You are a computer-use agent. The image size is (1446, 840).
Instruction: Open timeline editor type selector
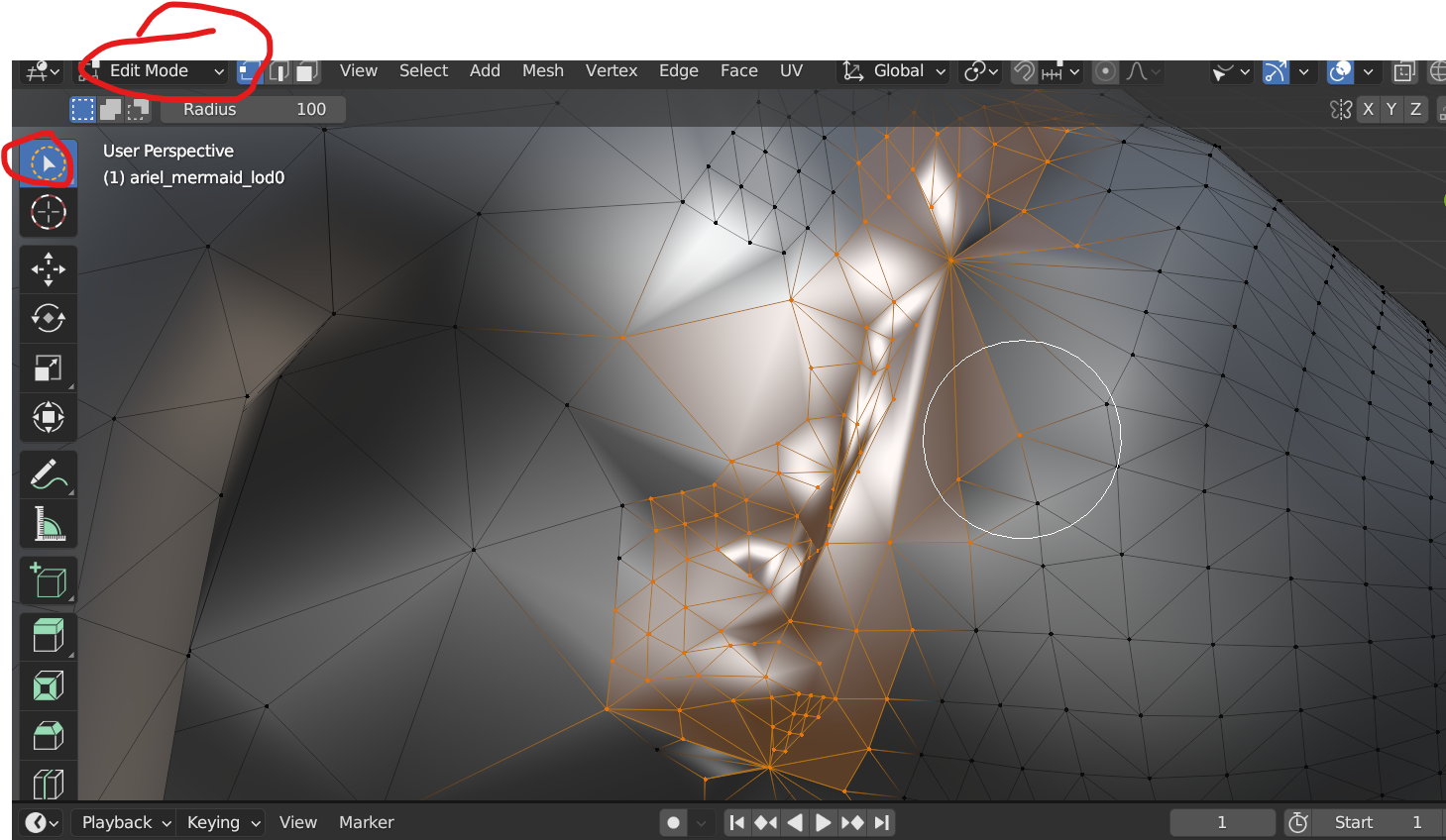pos(42,822)
